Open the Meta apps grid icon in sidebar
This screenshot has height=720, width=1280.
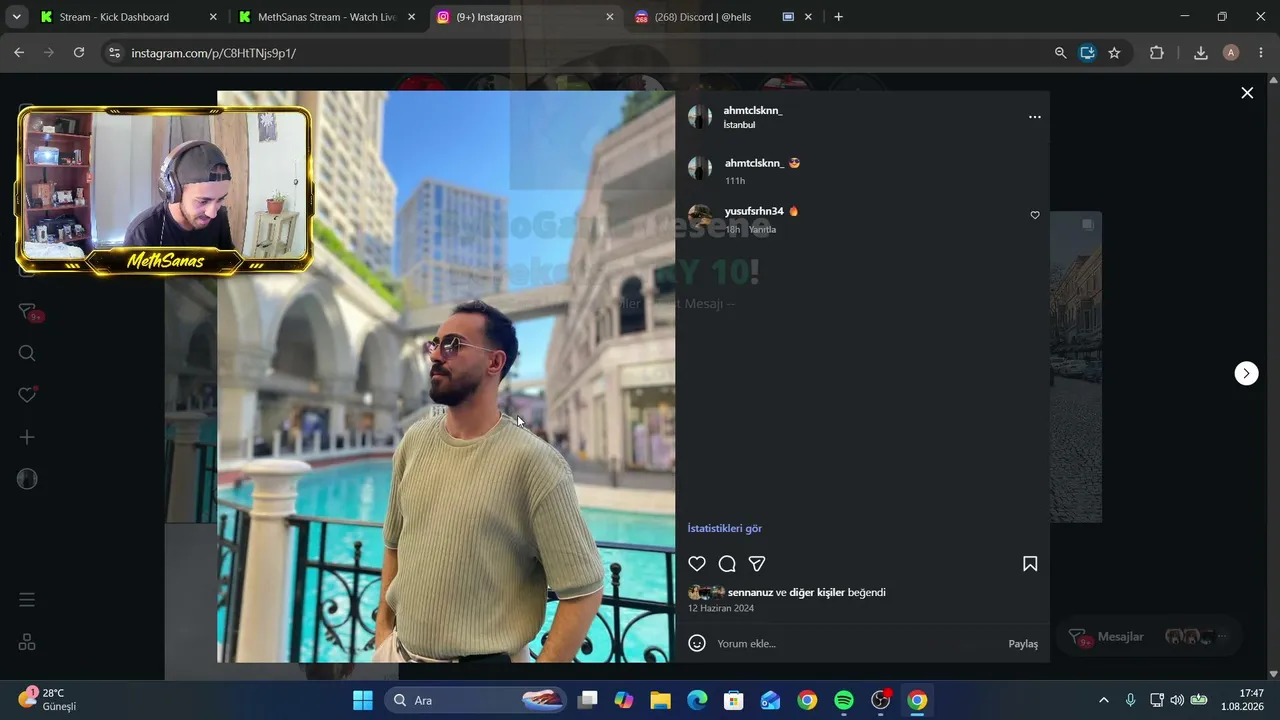[27, 642]
